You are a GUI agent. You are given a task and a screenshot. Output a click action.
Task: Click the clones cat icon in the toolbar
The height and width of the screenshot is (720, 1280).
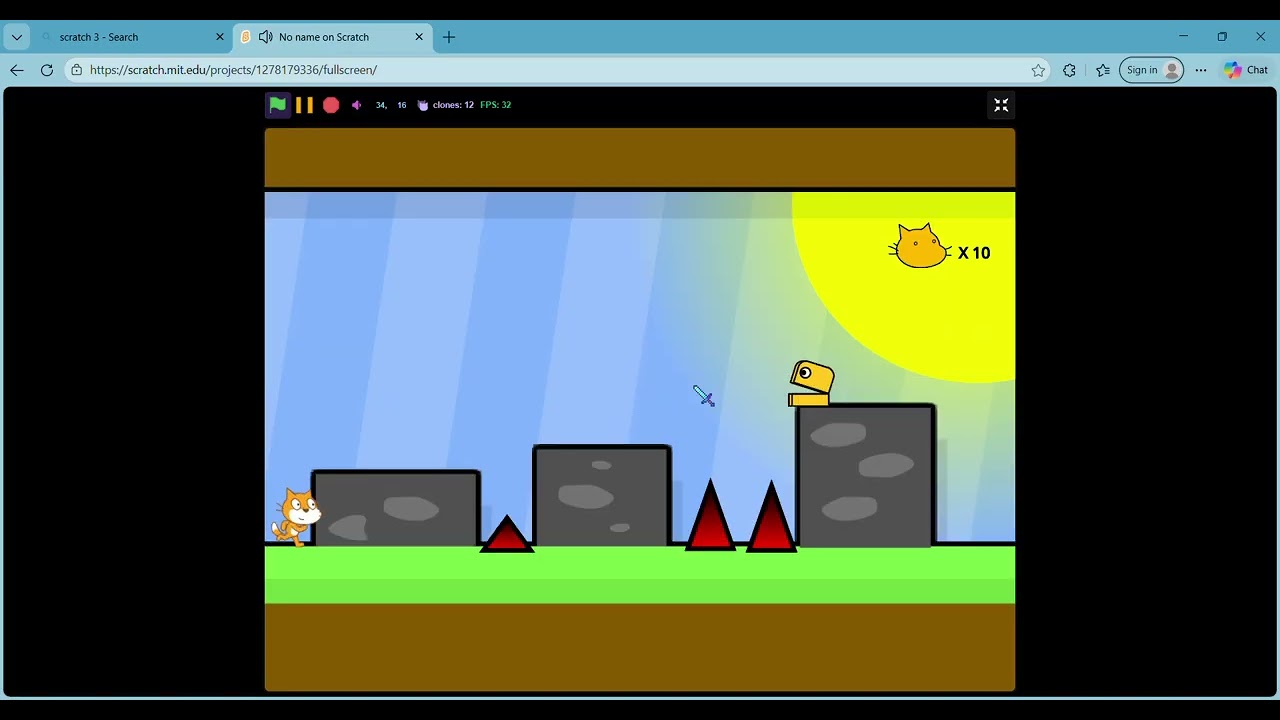422,105
